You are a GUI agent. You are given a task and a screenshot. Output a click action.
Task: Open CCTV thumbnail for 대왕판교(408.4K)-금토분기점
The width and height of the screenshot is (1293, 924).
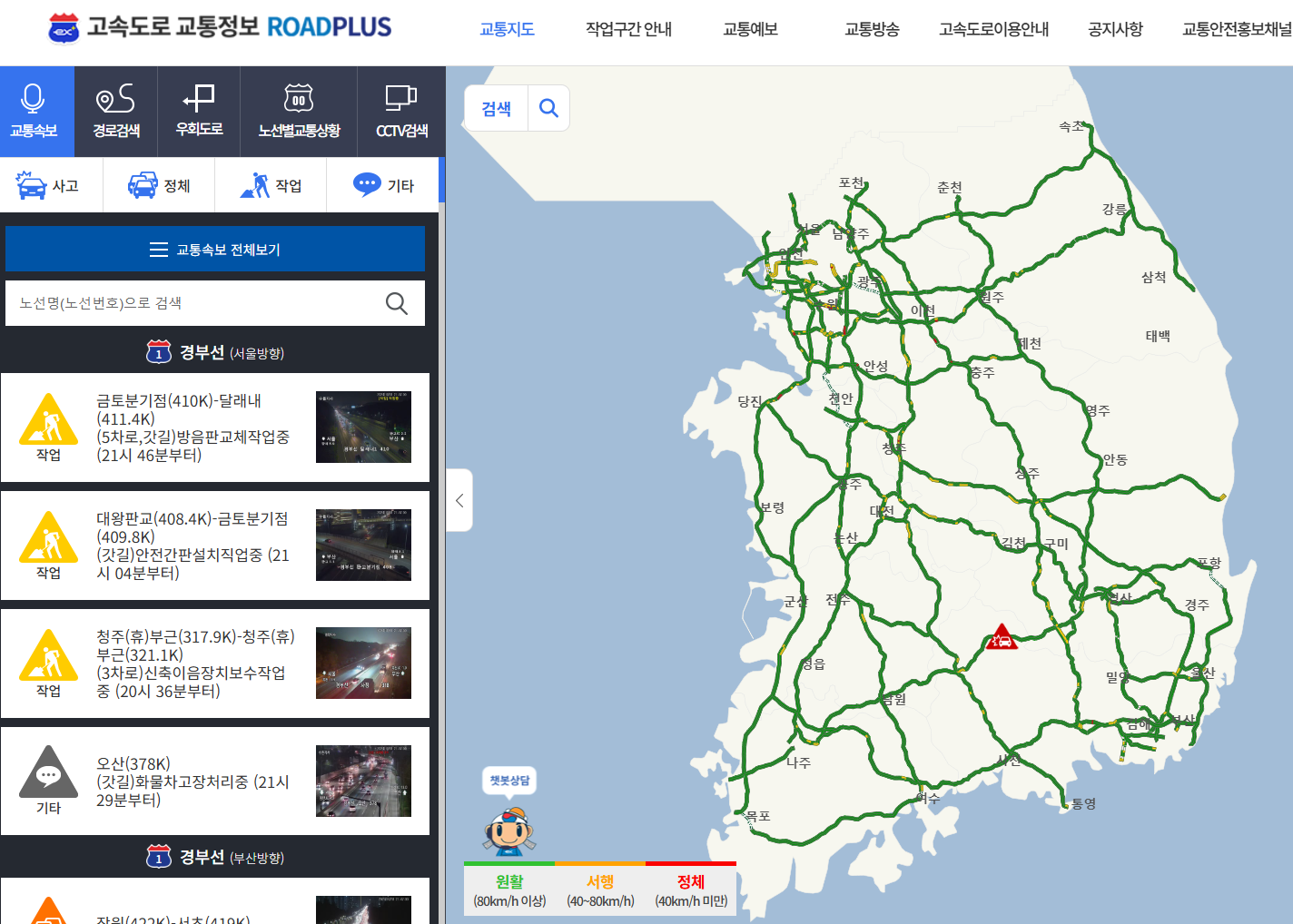[363, 546]
